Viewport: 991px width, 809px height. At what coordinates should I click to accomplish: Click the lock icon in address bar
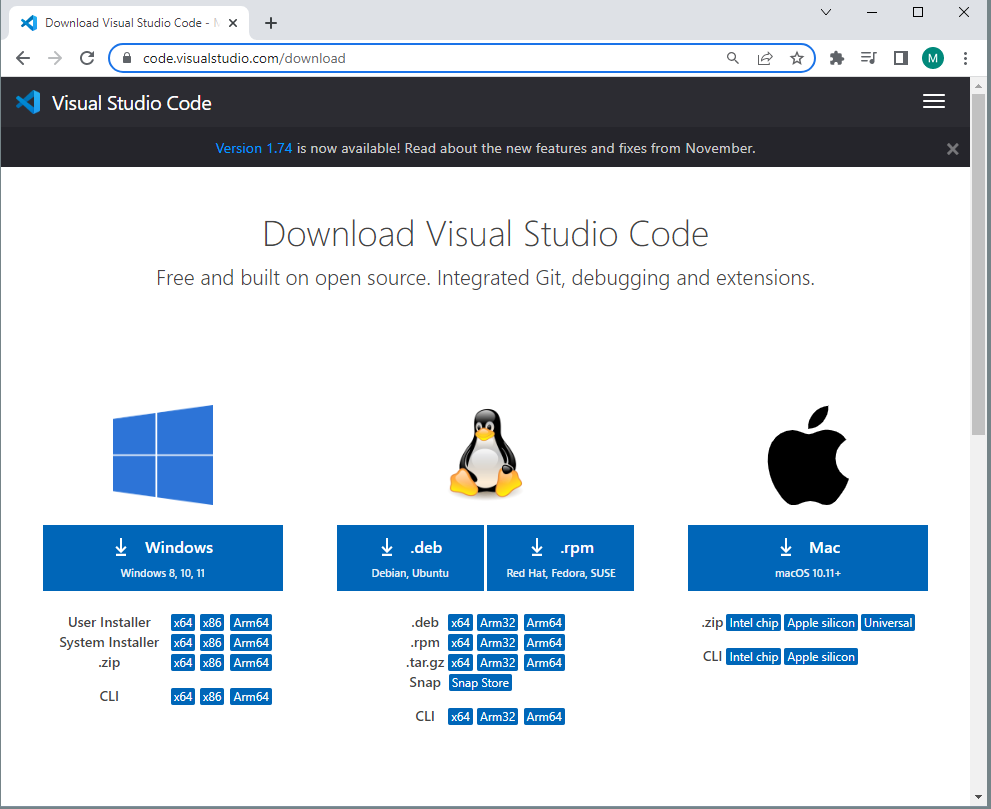(127, 58)
